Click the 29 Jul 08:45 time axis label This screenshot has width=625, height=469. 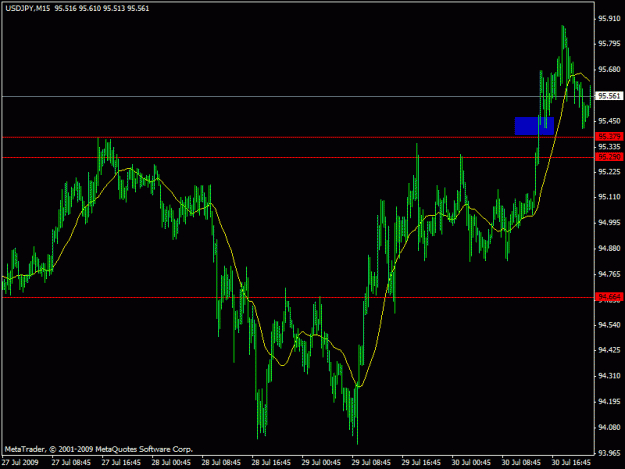click(371, 462)
